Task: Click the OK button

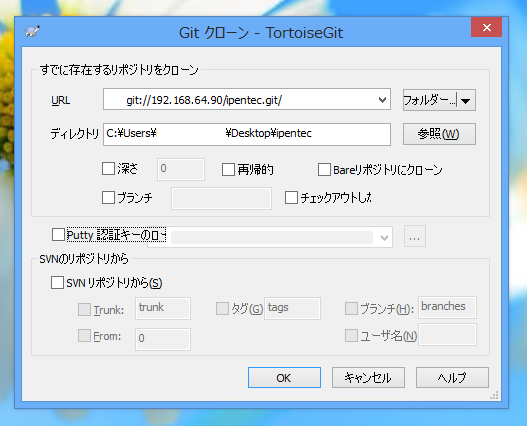Action: tap(284, 378)
